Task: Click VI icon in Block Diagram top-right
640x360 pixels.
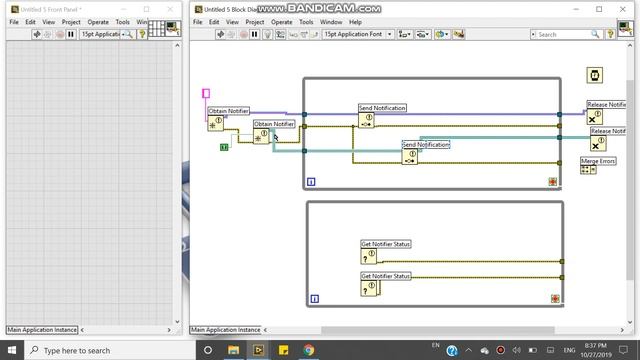Action: click(x=625, y=29)
